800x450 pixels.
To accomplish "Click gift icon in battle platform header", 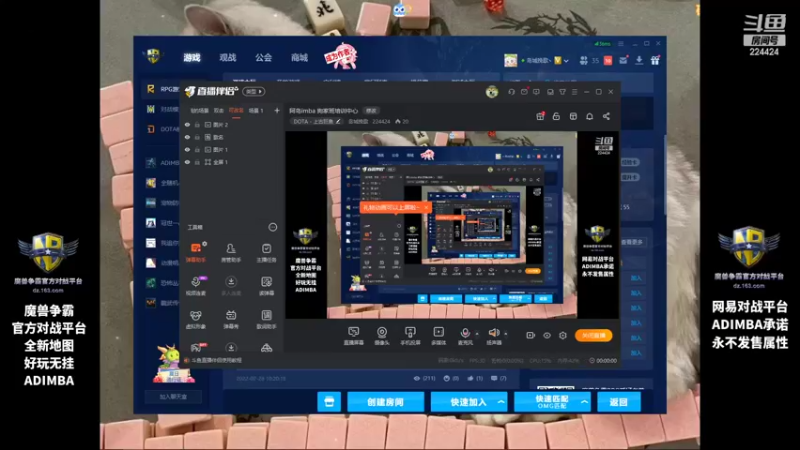I will tap(655, 60).
